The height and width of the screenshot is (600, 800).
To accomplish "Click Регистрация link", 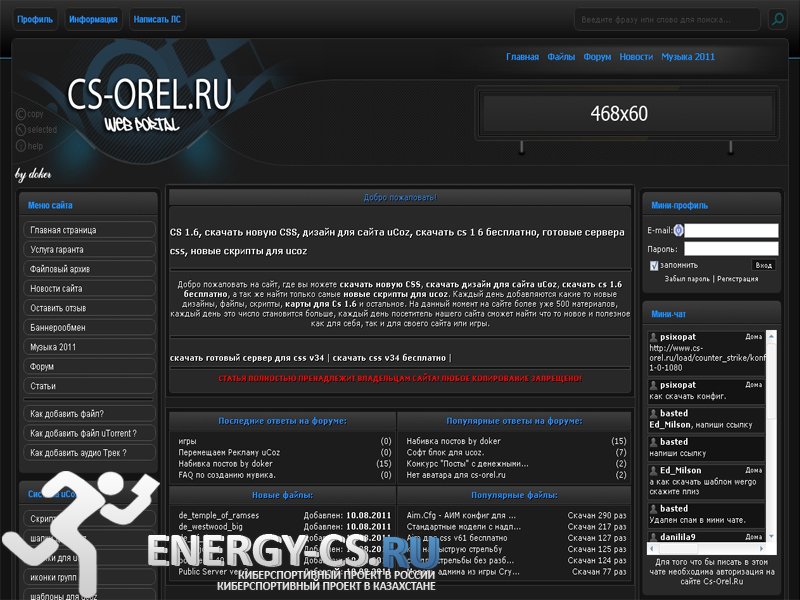I will point(737,279).
